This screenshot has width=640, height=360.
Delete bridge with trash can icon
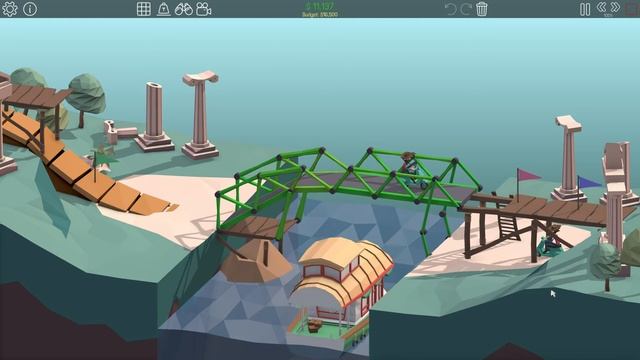pos(482,9)
